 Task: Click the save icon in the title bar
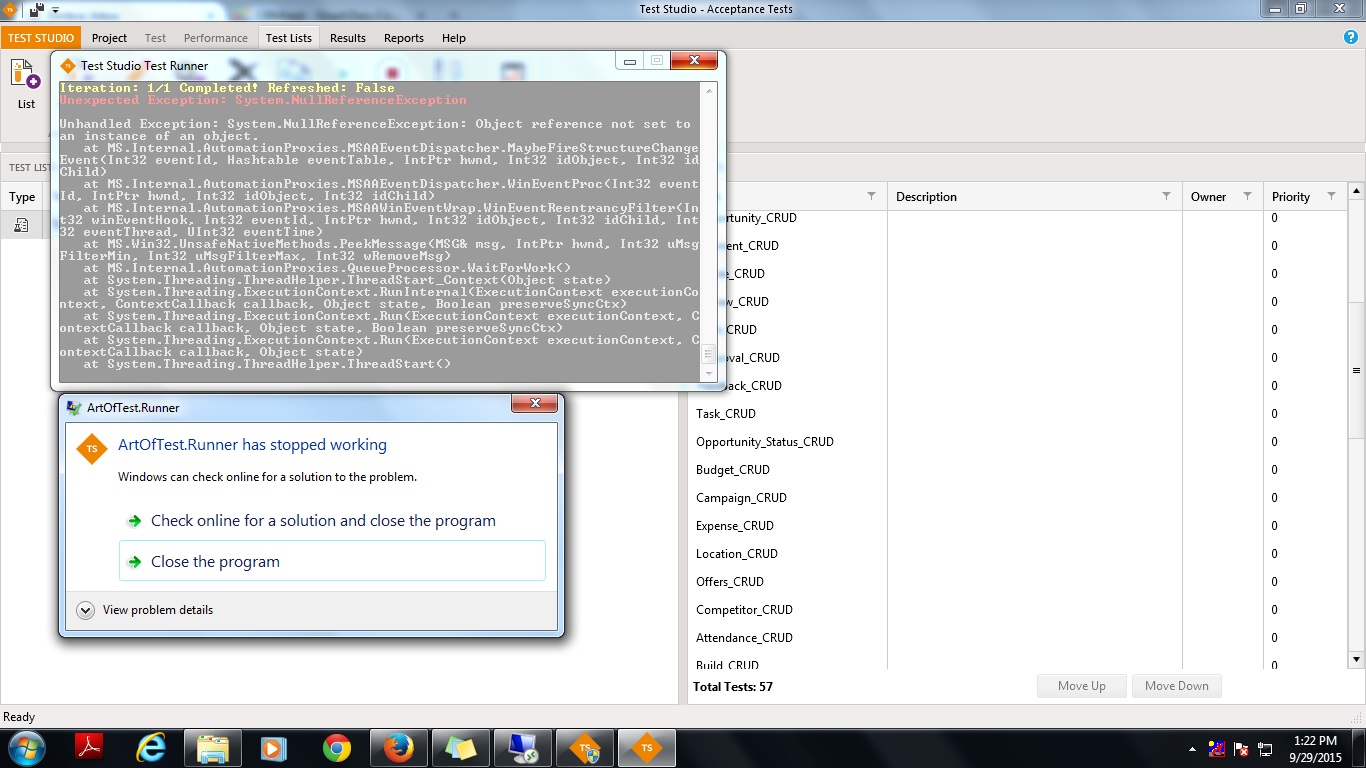pos(36,10)
